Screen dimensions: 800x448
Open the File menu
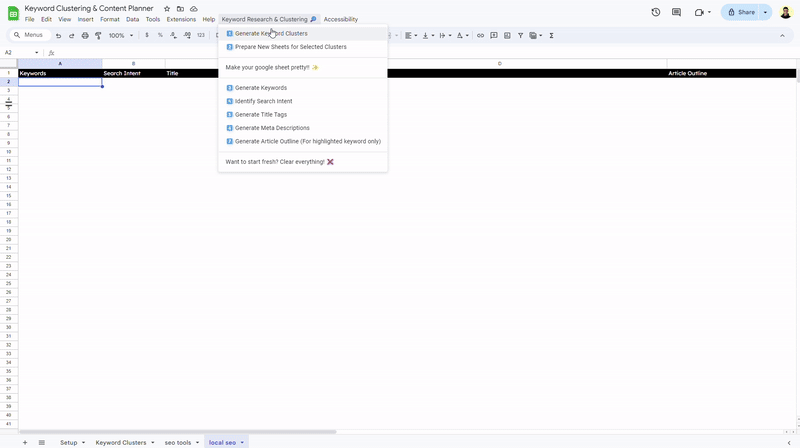(x=30, y=19)
